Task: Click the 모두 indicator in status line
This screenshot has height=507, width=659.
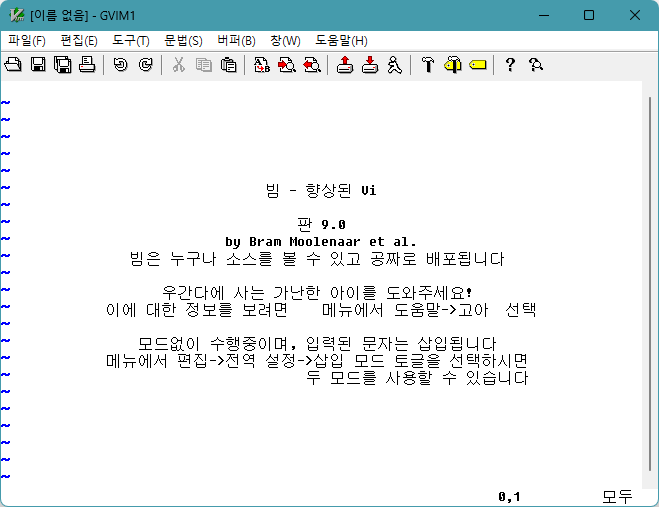Action: (617, 497)
